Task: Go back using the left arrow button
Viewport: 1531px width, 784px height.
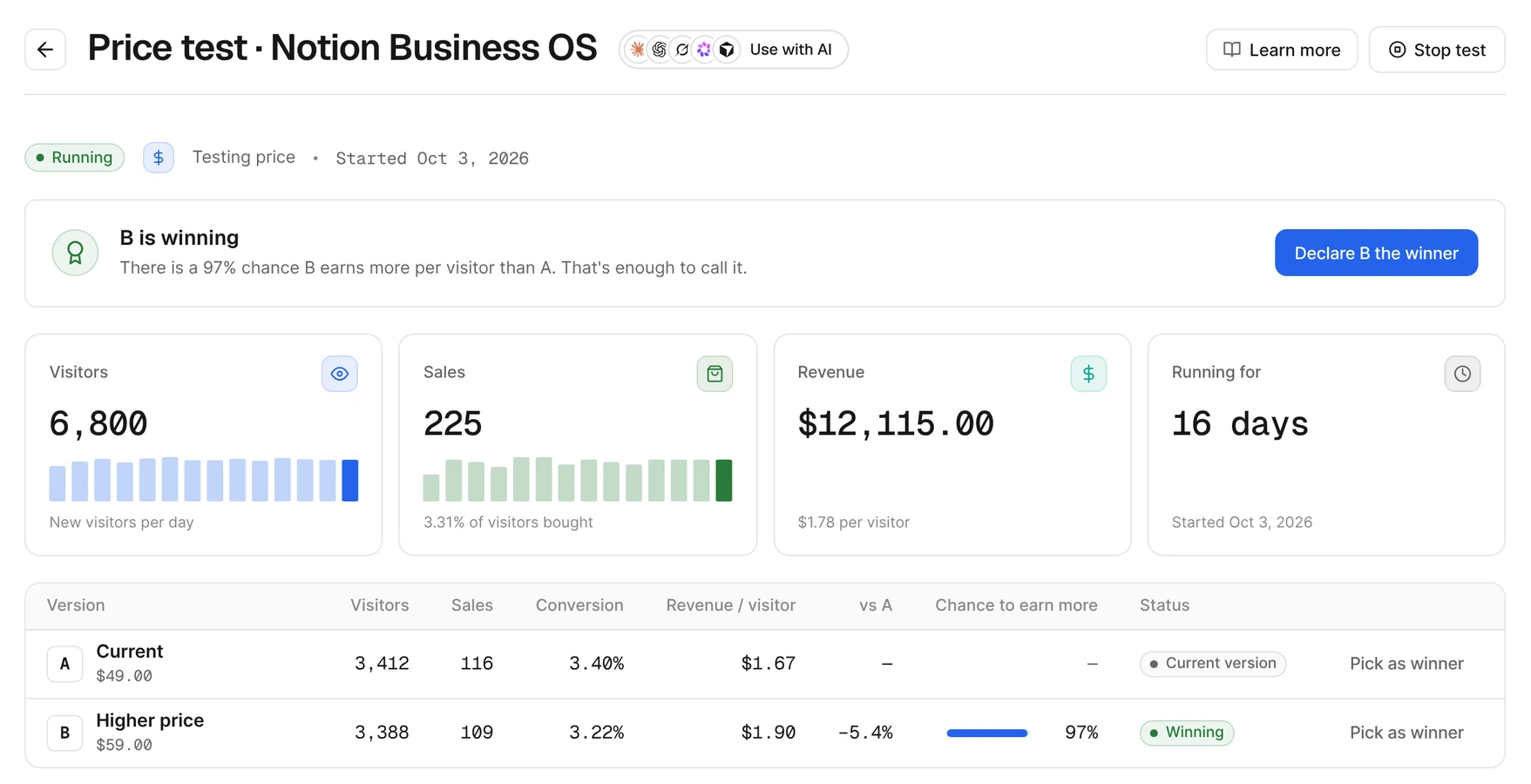Action: [45, 50]
